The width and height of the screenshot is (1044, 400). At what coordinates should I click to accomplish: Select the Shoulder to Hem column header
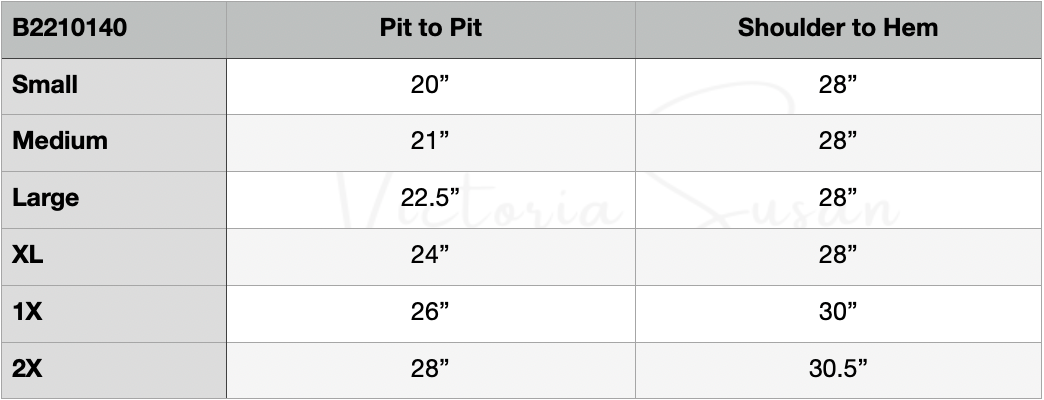tap(838, 27)
